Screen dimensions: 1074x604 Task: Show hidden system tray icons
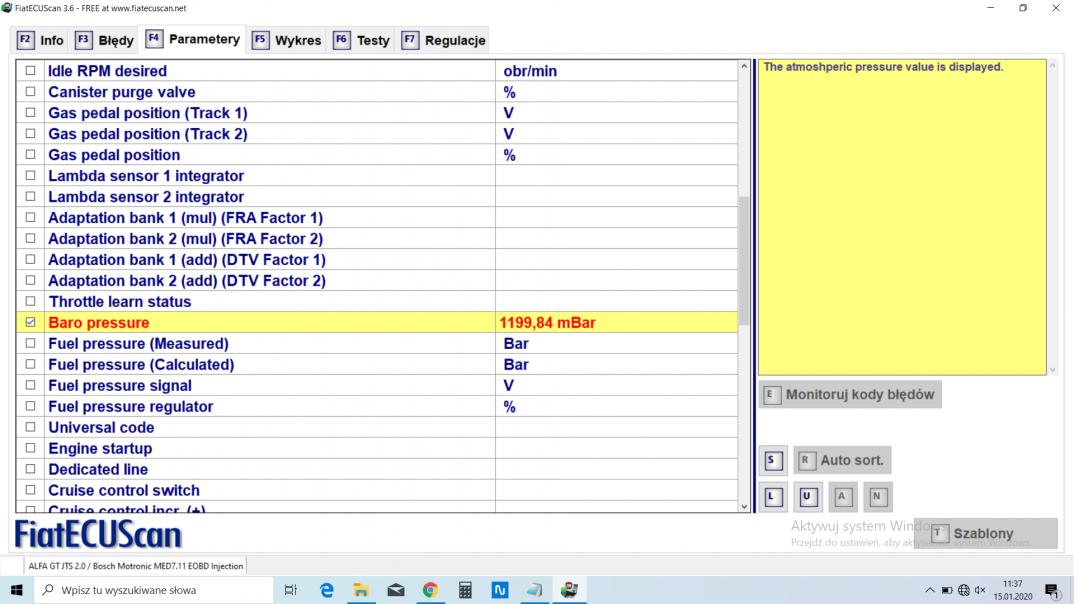929,590
